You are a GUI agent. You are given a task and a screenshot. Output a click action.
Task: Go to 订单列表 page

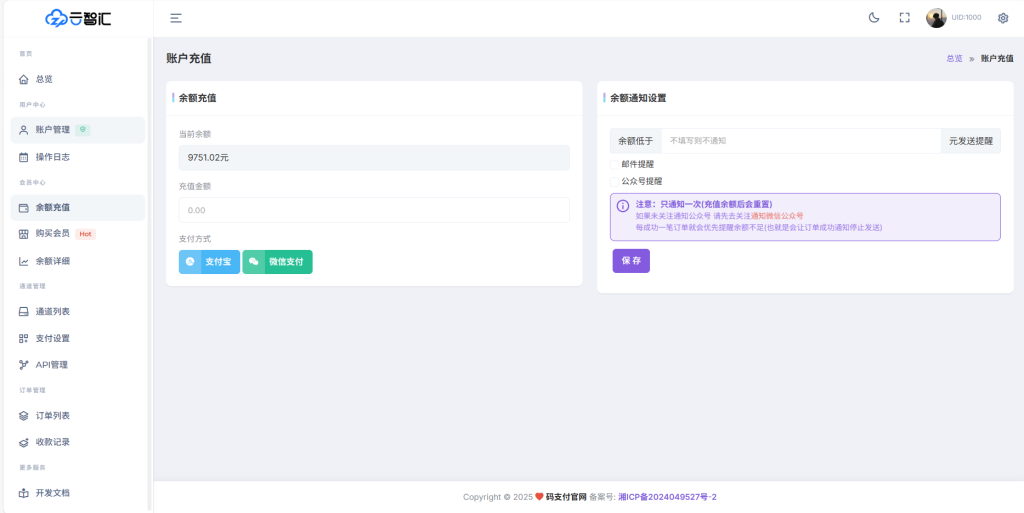coord(78,416)
